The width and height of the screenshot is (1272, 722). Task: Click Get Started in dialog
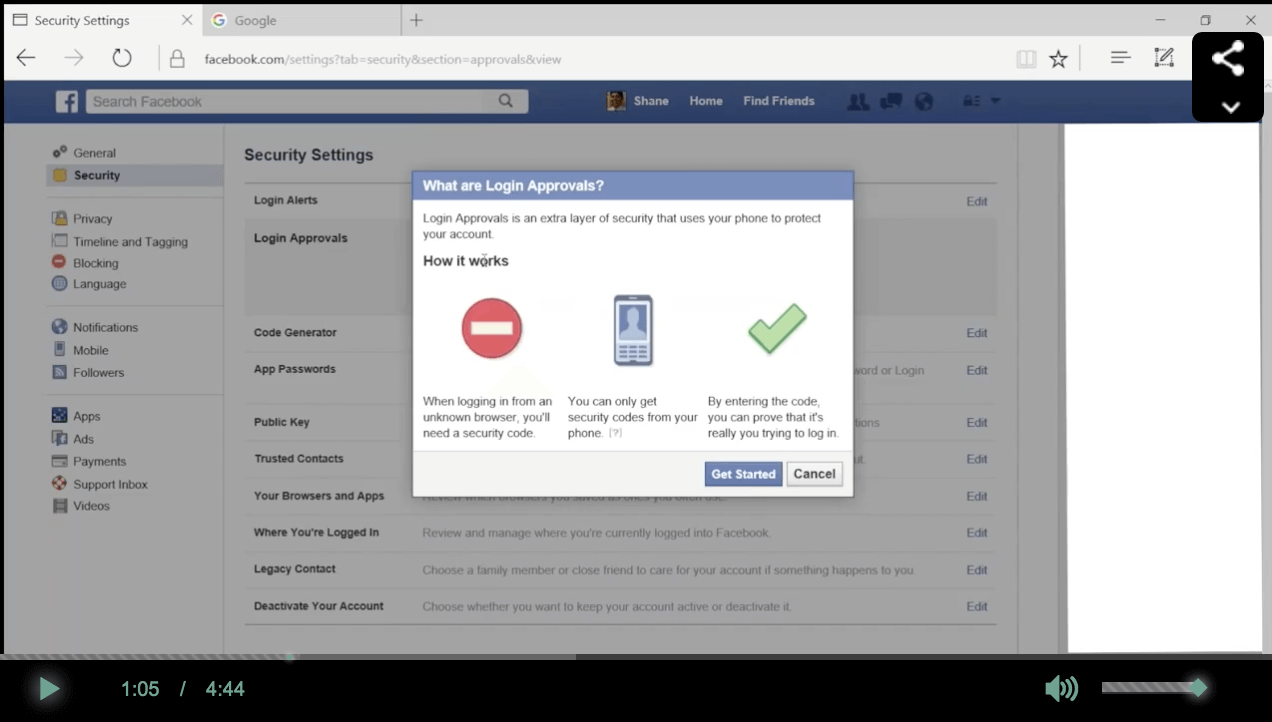tap(743, 474)
